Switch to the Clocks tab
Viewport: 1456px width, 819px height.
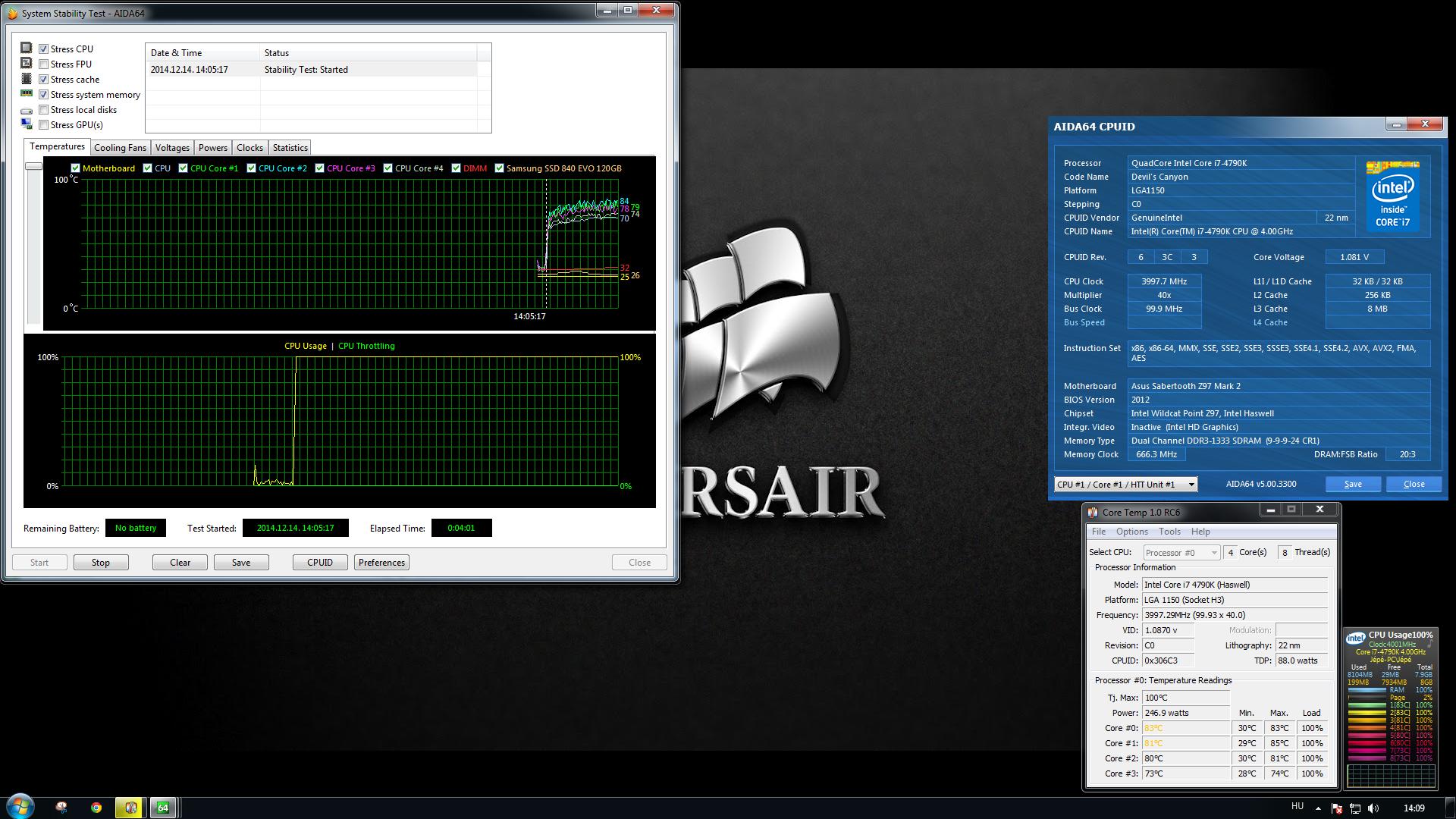[249, 148]
